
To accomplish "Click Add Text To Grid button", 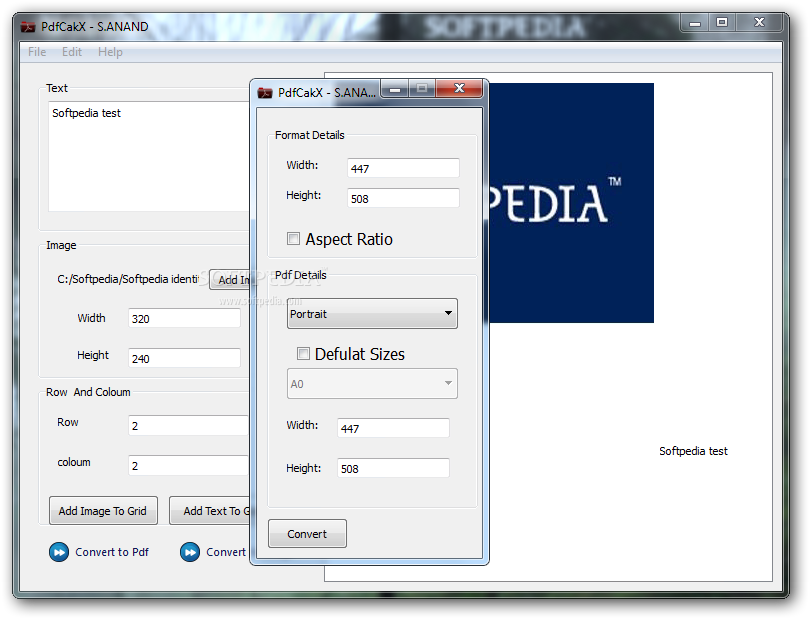I will point(210,510).
